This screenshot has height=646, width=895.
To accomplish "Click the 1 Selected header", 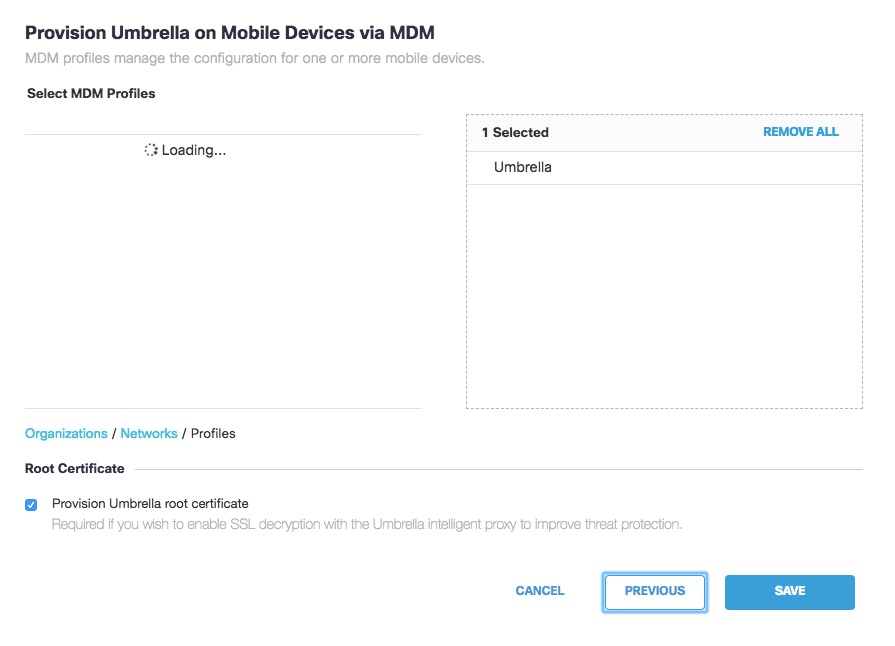I will coord(515,132).
